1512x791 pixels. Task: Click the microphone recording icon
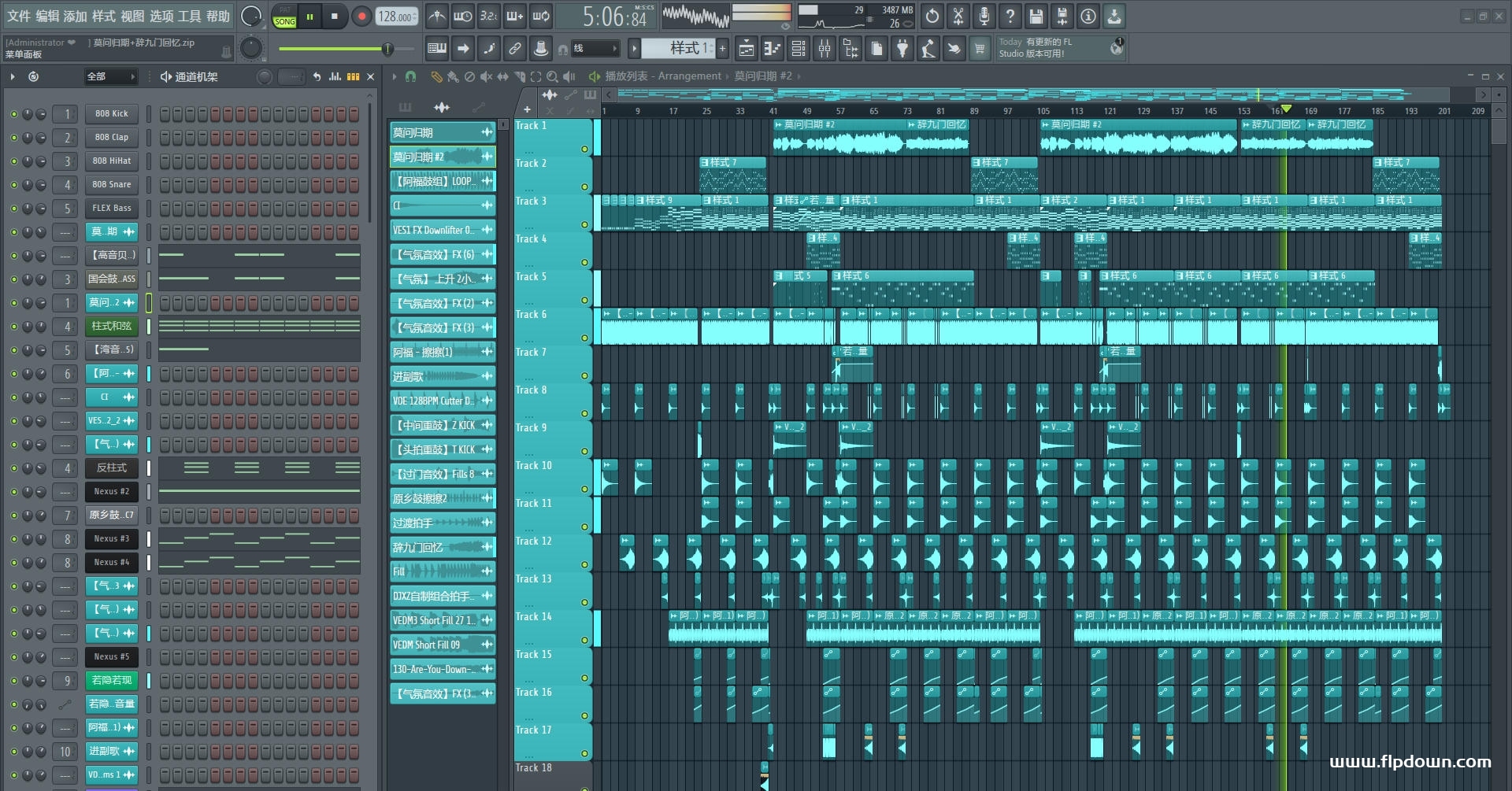point(984,17)
